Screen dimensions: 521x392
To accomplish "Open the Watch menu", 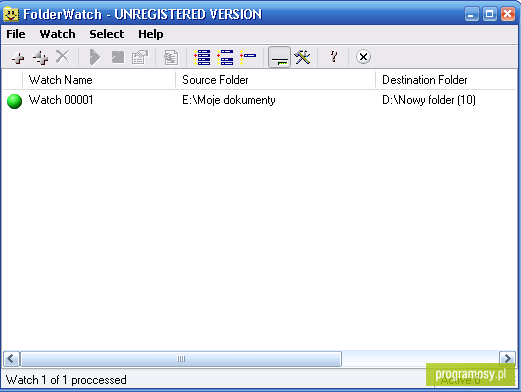I will coord(57,34).
